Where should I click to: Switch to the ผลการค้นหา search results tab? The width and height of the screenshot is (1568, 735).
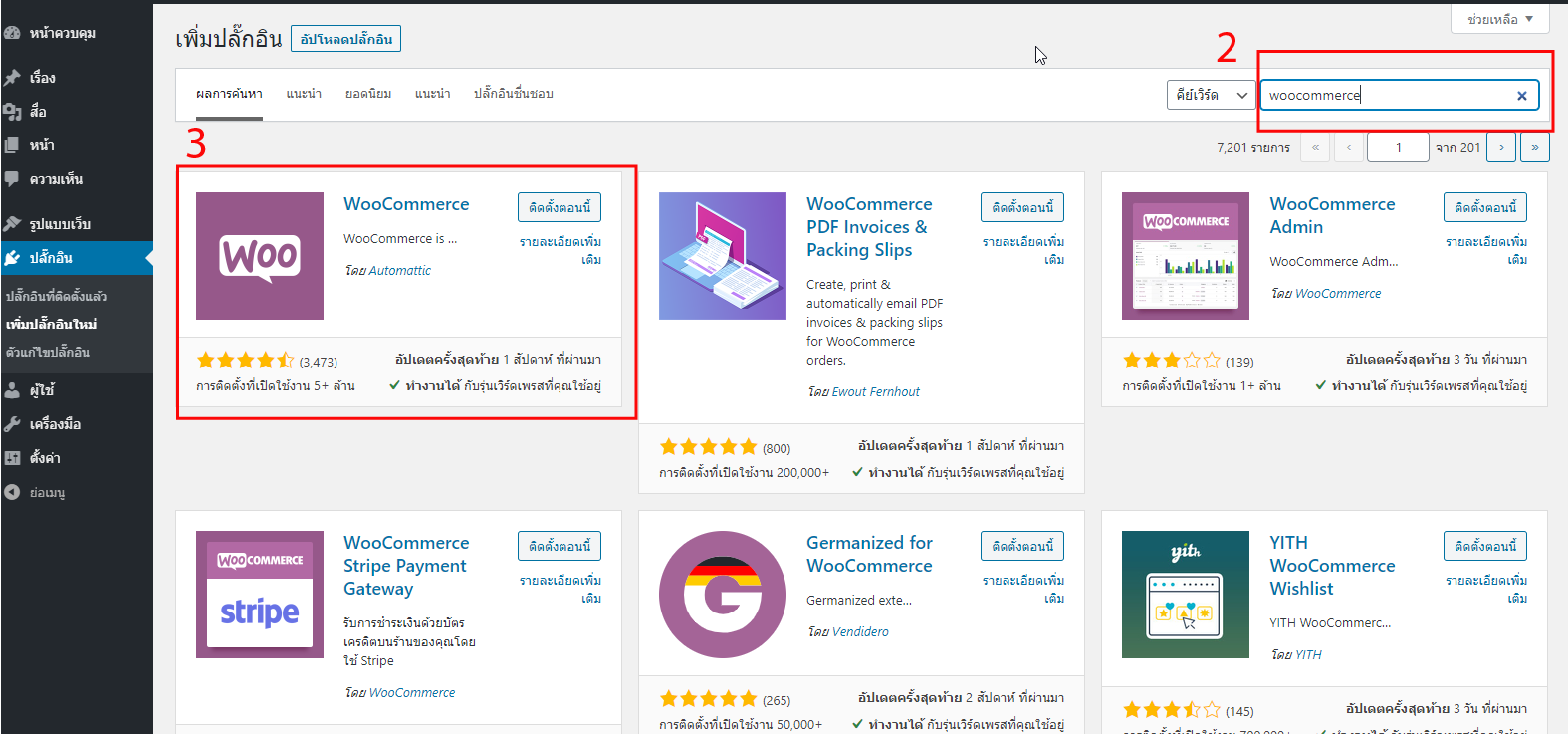pyautogui.click(x=229, y=94)
